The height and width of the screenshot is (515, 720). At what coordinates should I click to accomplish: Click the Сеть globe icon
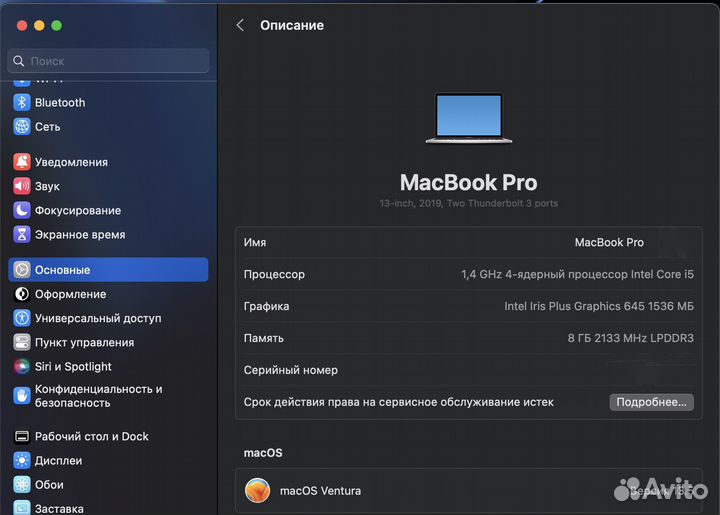click(x=22, y=126)
